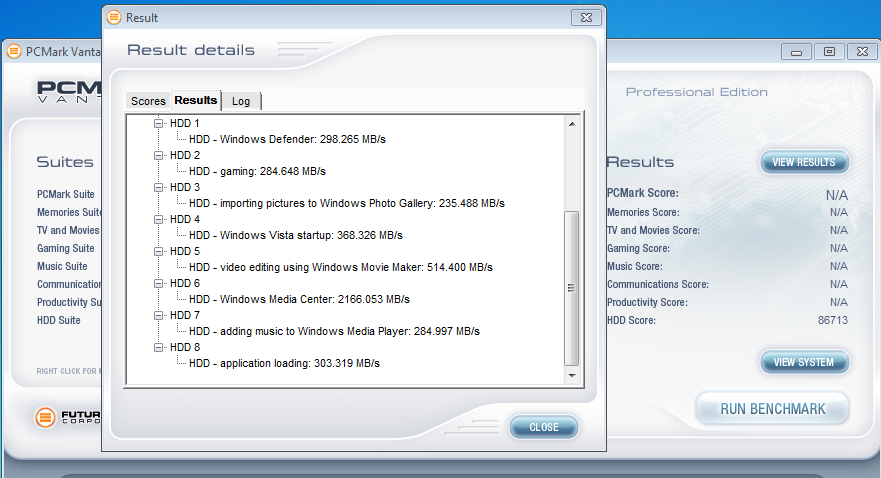This screenshot has height=478, width=881.
Task: Collapse the HDD 1 tree node
Action: pyautogui.click(x=158, y=123)
